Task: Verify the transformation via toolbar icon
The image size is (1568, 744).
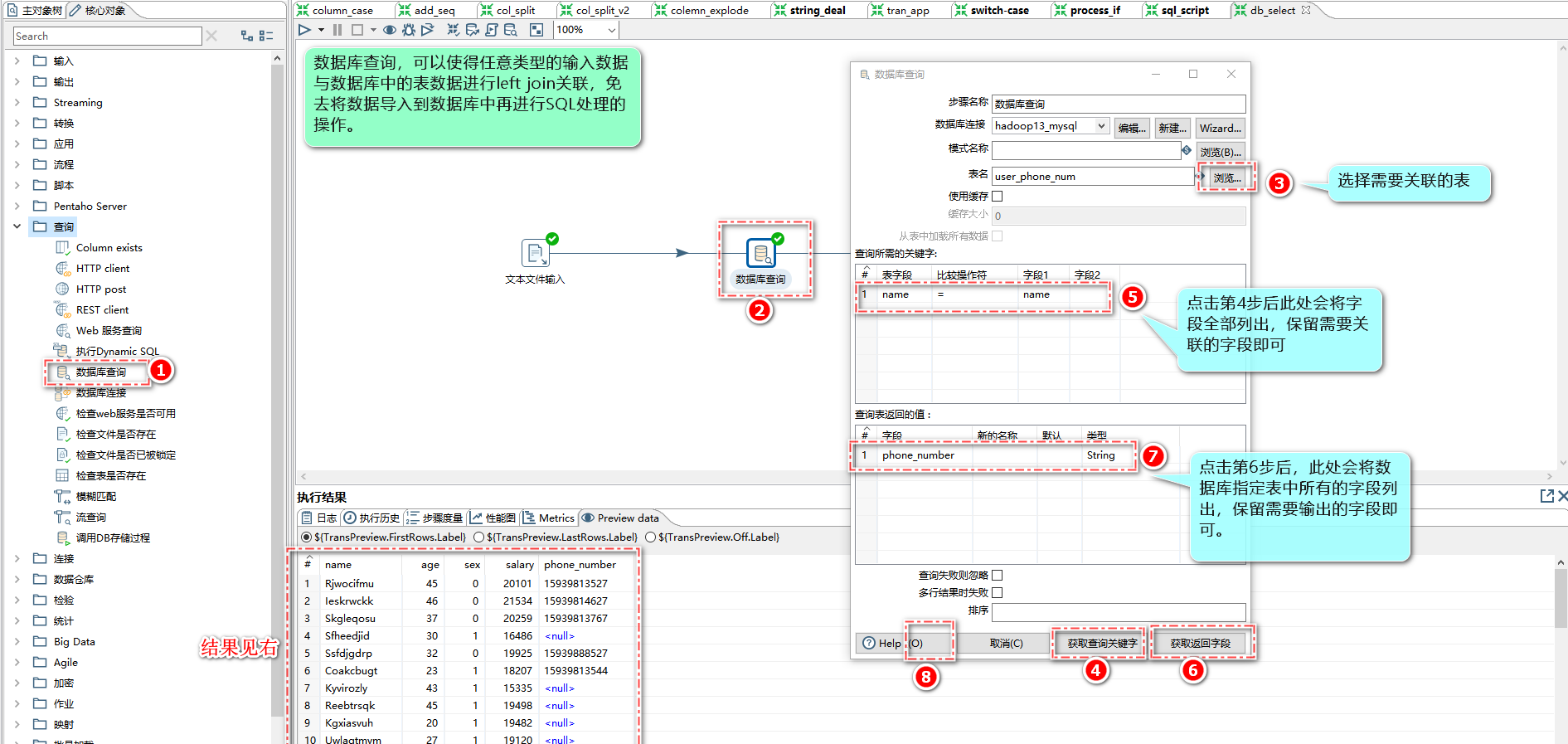Action: [x=453, y=30]
